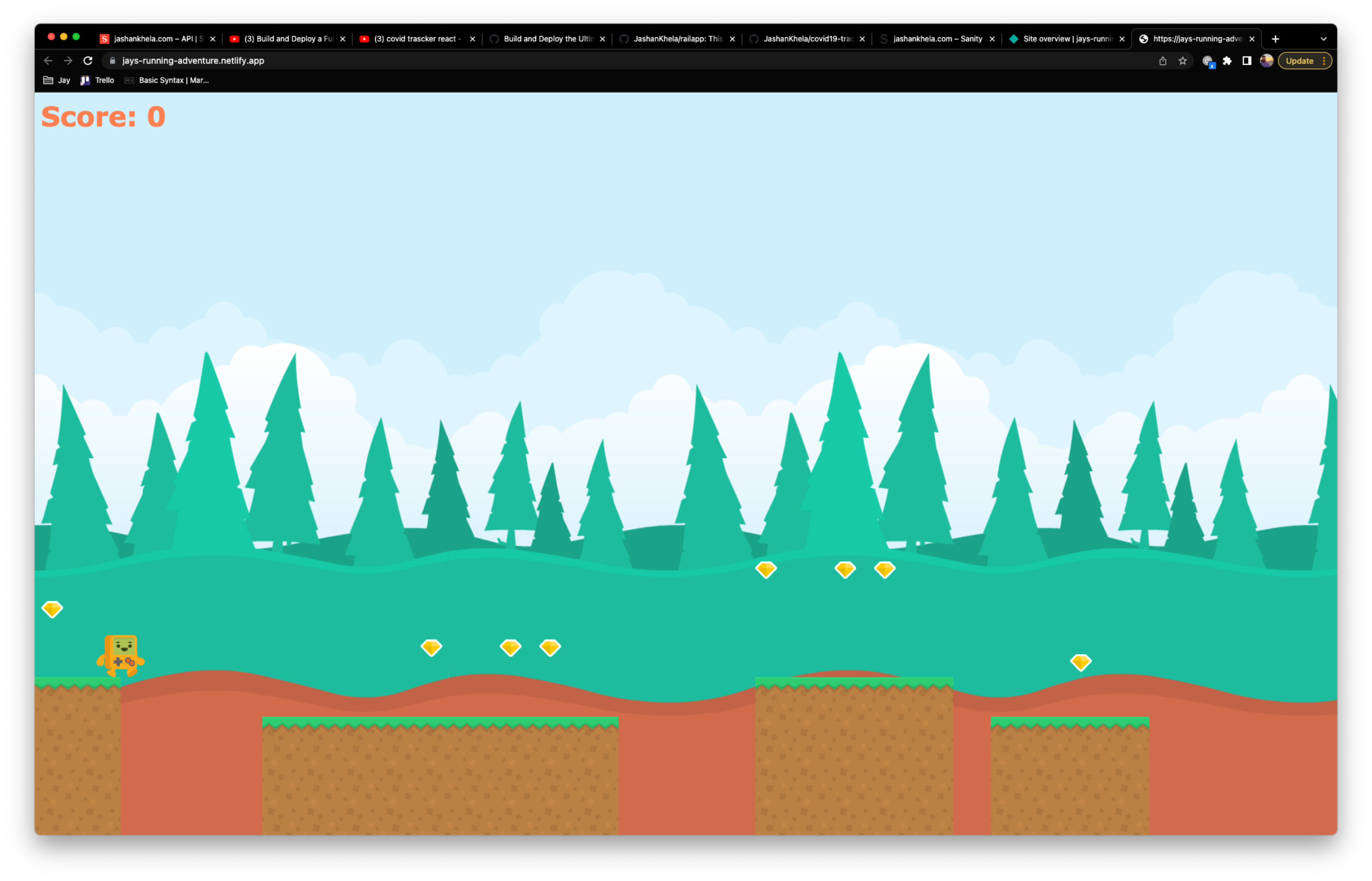The image size is (1372, 881).
Task: Click the site lock icon
Action: pos(113,61)
